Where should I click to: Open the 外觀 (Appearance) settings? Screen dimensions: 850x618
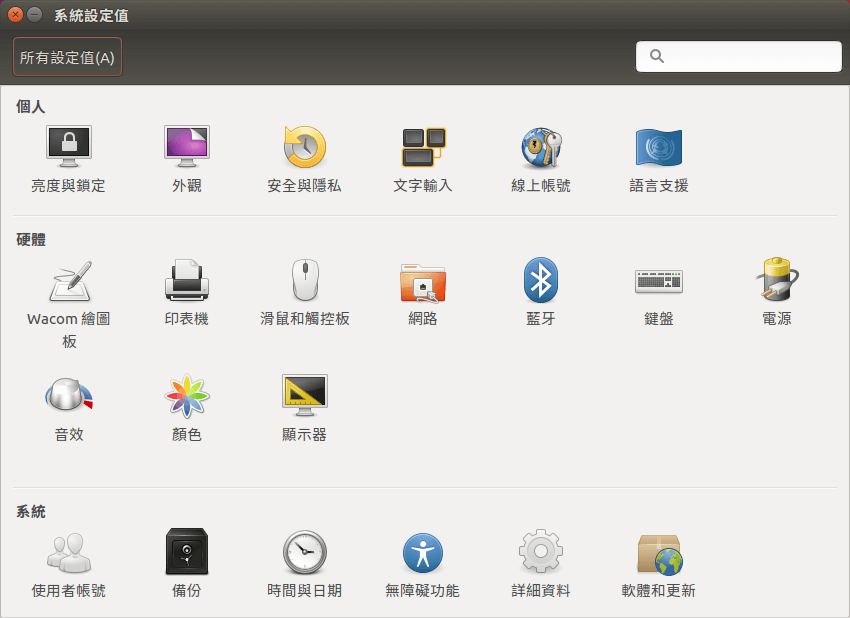coord(186,155)
